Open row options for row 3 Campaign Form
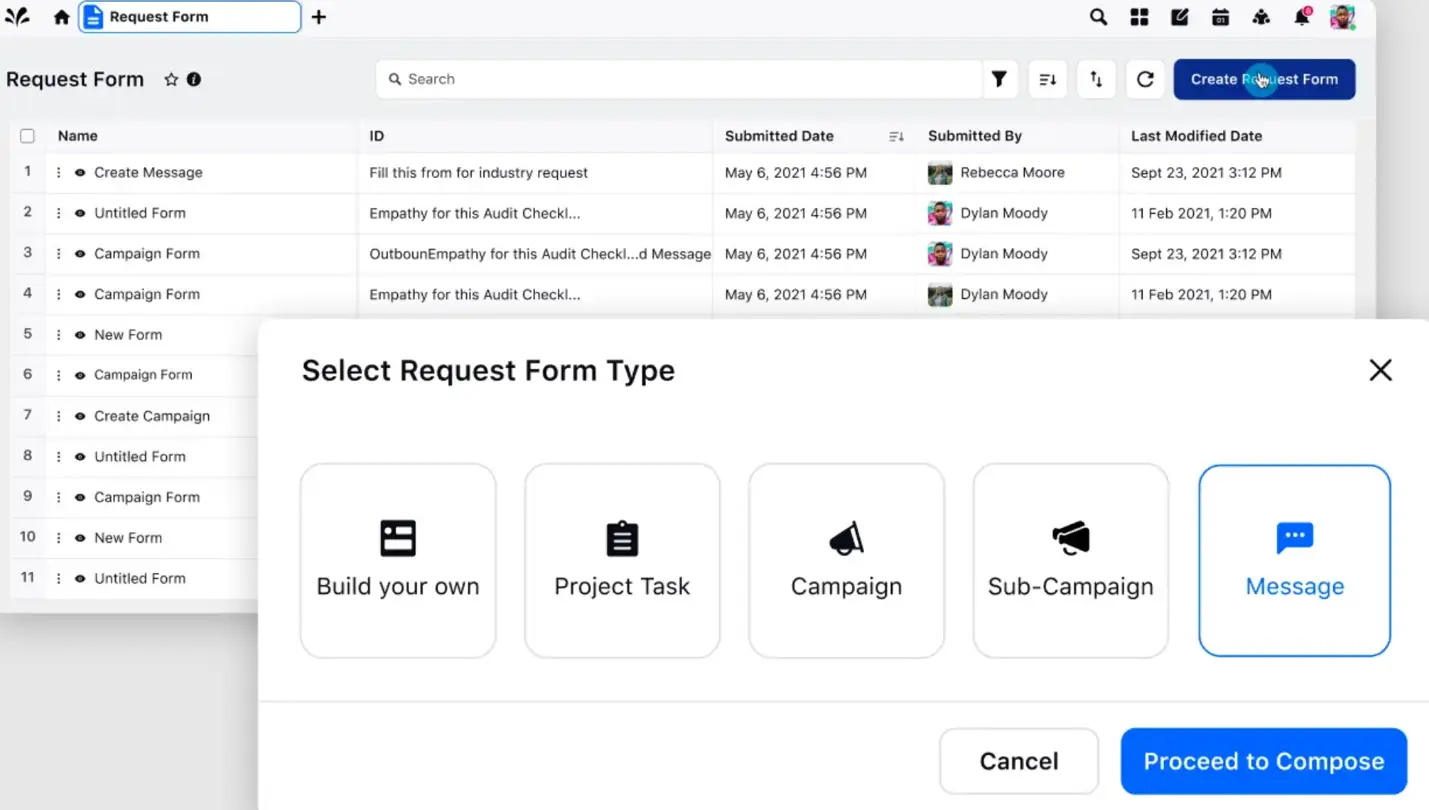This screenshot has width=1429, height=810. point(59,254)
